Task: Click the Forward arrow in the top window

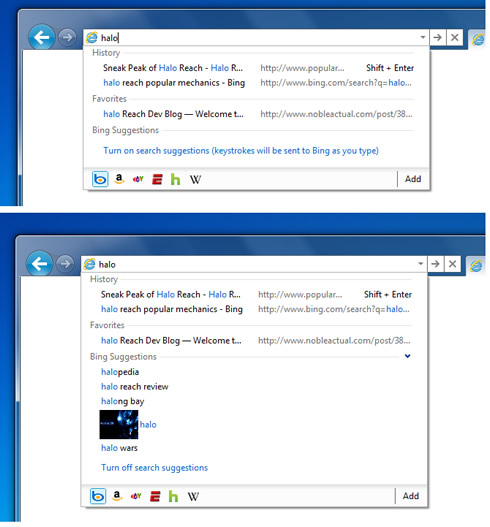Action: pos(67,37)
